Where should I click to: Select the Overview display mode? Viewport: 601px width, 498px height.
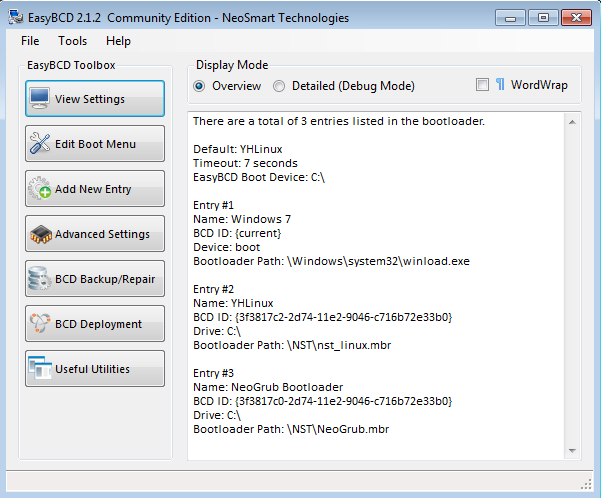point(227,86)
